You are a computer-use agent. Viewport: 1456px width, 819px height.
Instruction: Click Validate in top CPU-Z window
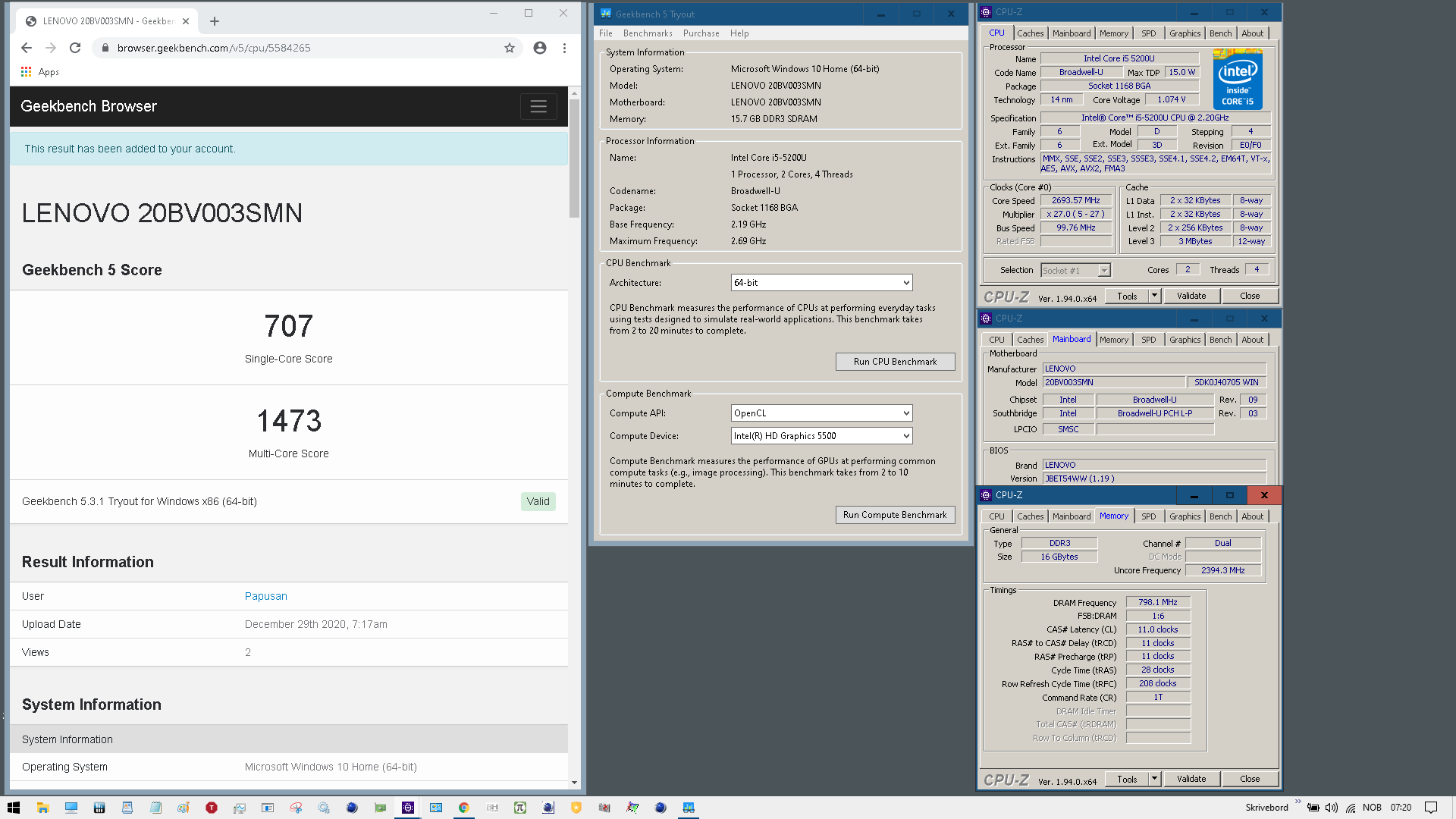point(1191,296)
